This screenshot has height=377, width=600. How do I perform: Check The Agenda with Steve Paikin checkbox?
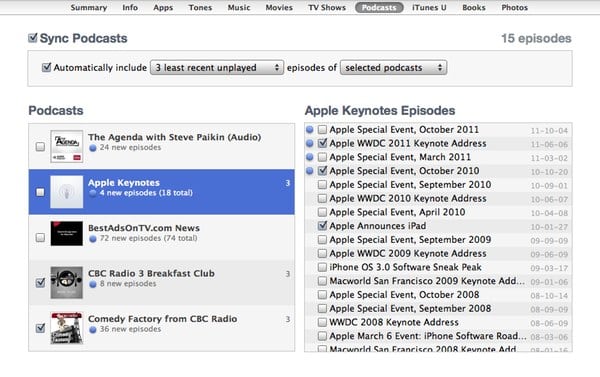tap(40, 147)
